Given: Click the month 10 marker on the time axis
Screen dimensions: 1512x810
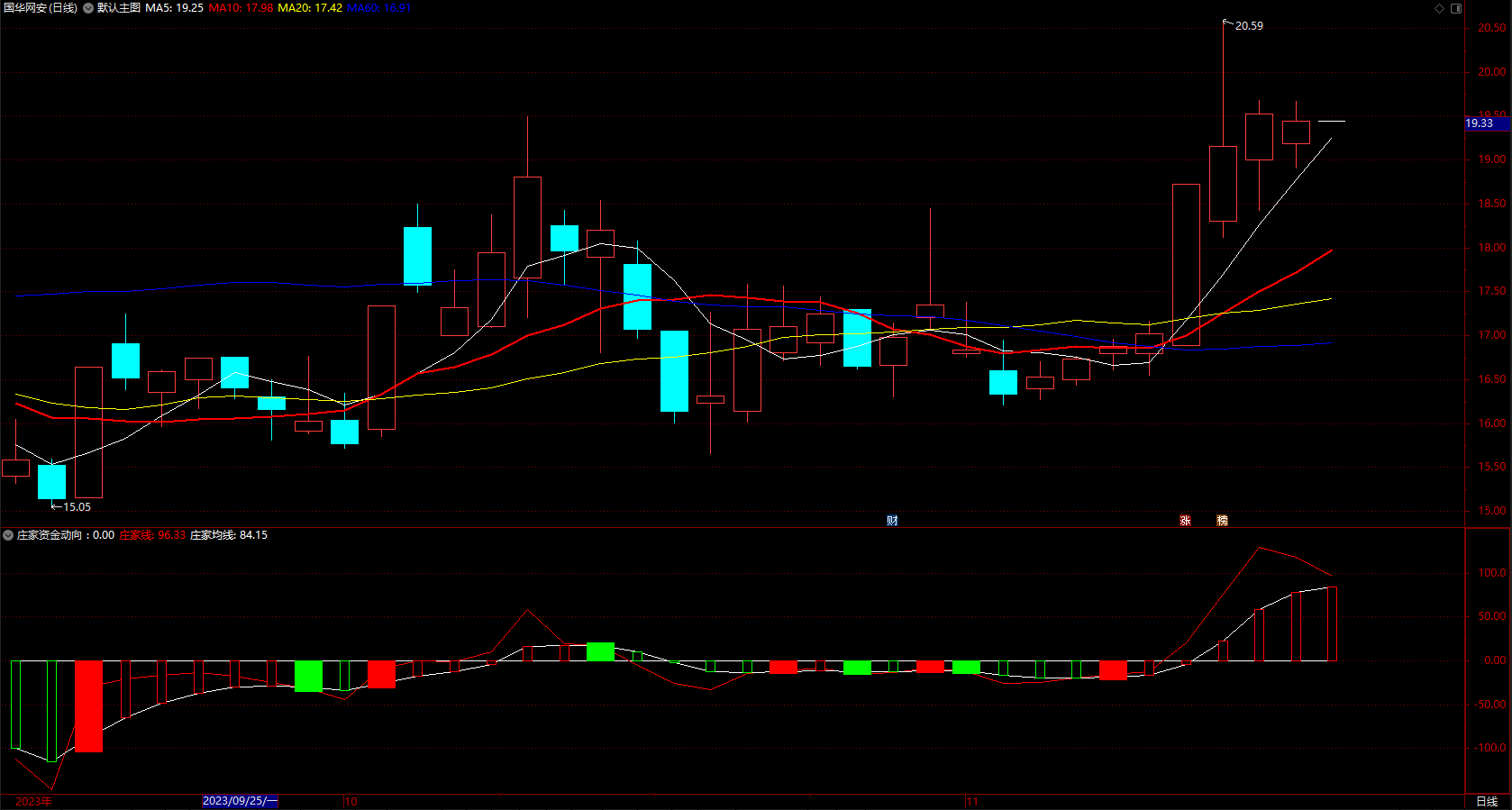Looking at the screenshot, I should click(351, 802).
